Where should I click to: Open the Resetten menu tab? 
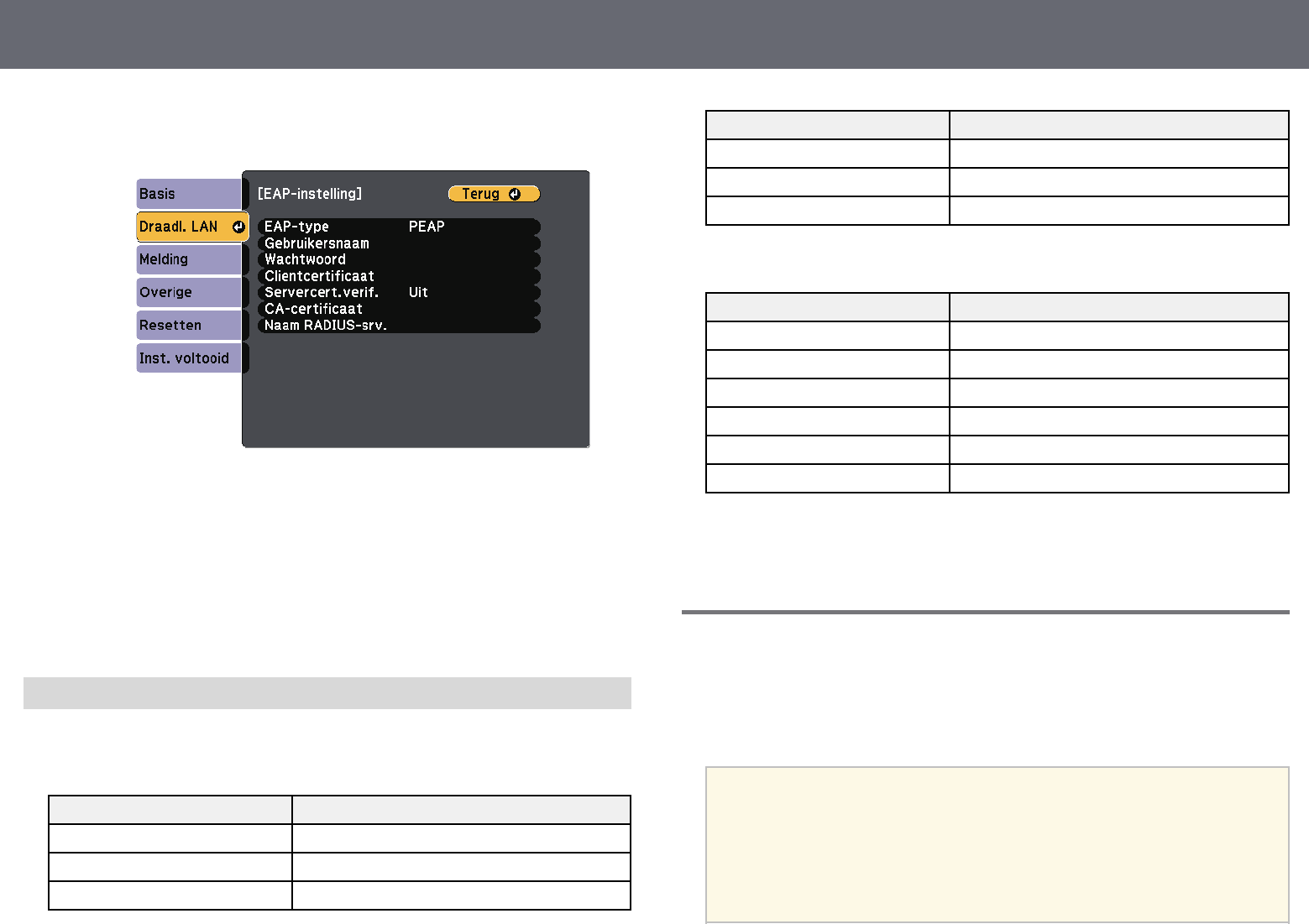189,325
